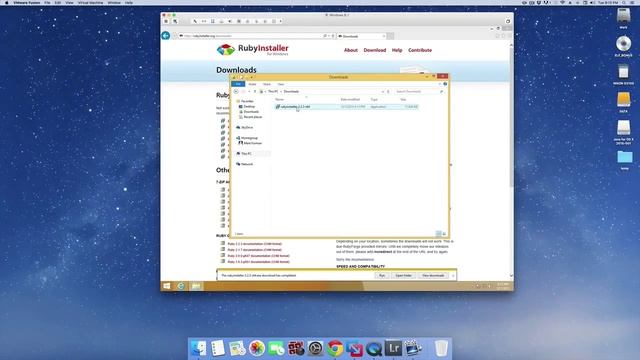Click the Explorer details view toggle icon
640x360 pixels.
tap(438, 234)
